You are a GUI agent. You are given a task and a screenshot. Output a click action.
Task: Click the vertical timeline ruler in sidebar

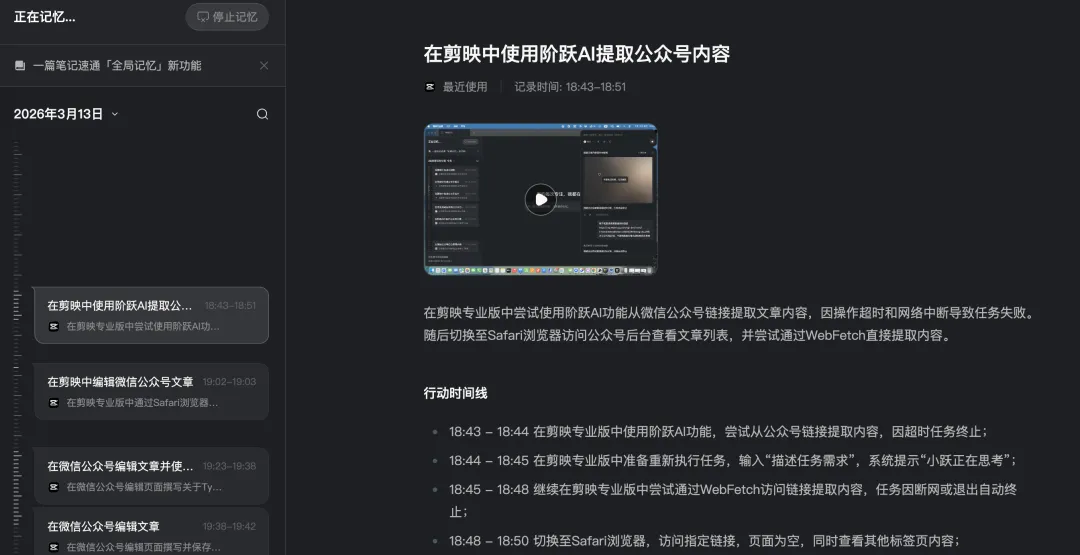(17, 347)
